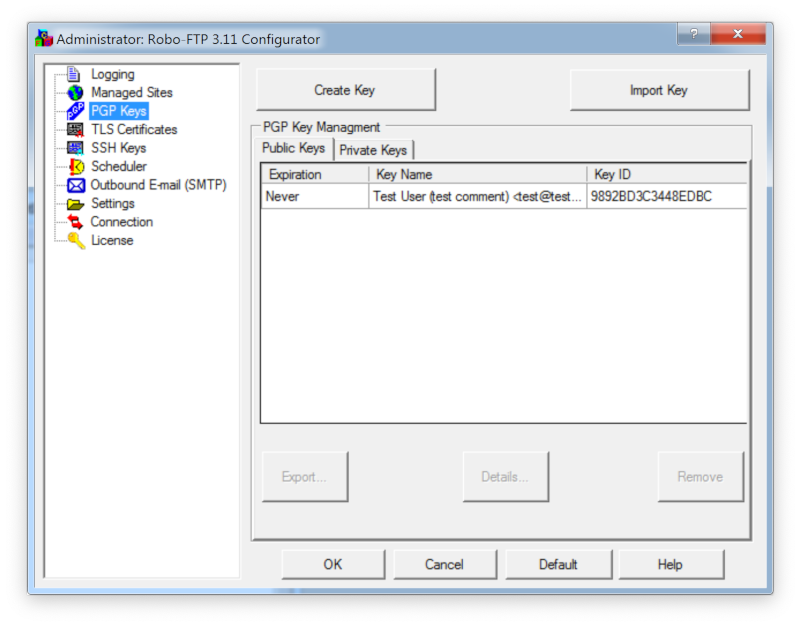Click the TLS Certificates icon
Viewport: 800px width, 626px height.
click(75, 129)
